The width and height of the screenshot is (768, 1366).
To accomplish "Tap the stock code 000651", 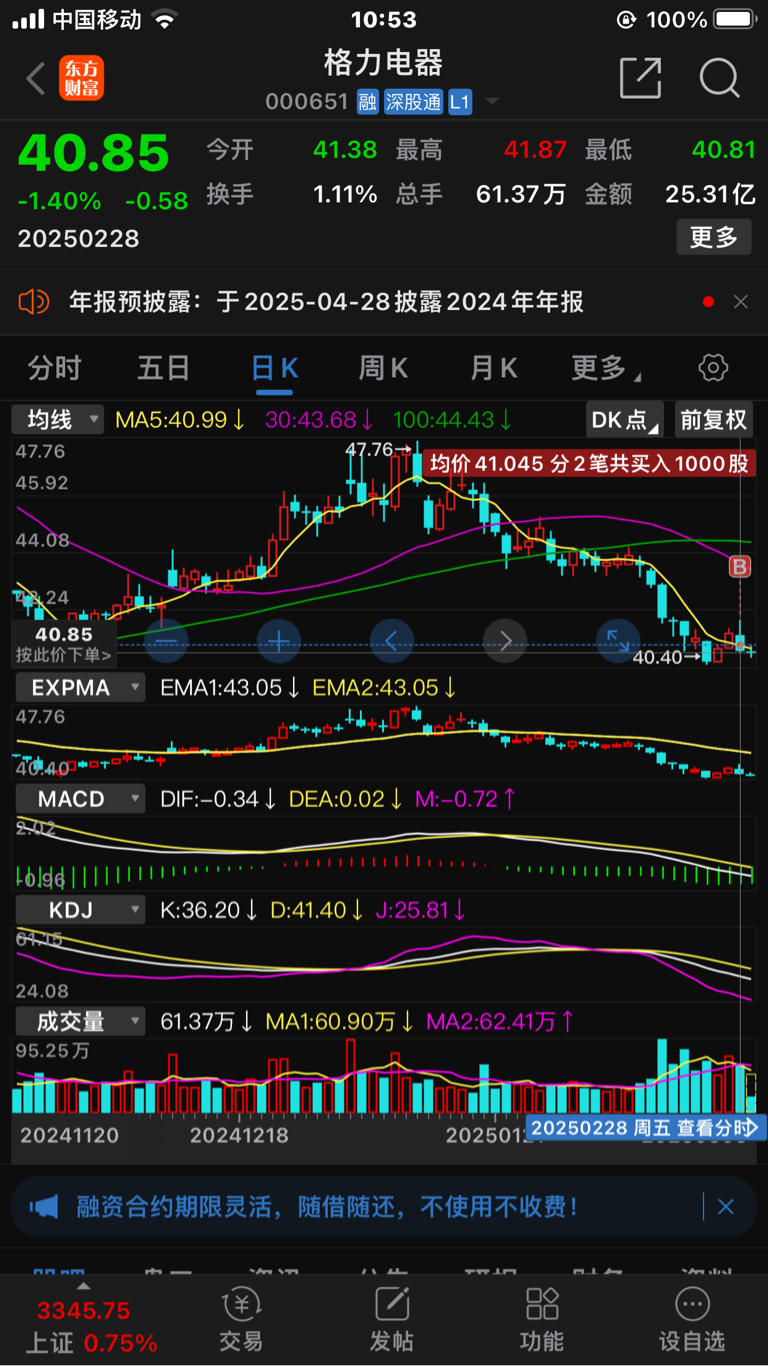I will 307,102.
